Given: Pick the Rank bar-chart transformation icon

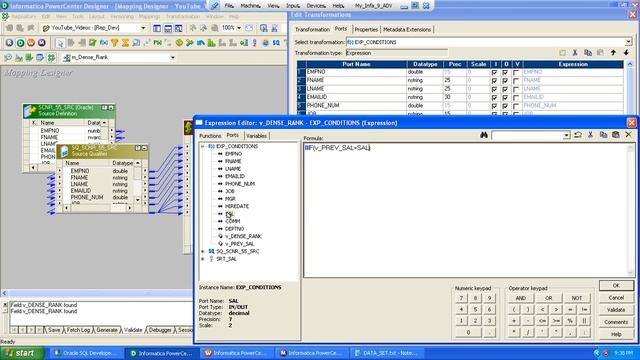Looking at the screenshot, I should coord(211,43).
